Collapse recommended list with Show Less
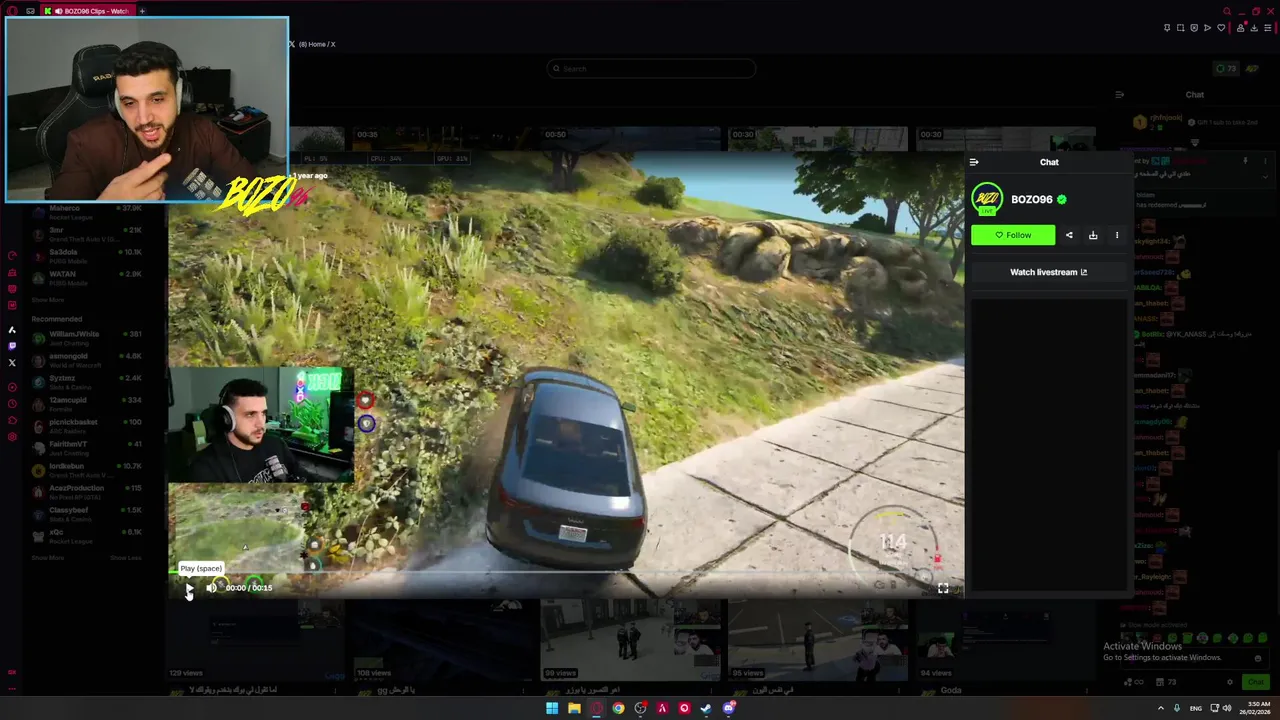This screenshot has width=1280, height=720. (x=125, y=558)
